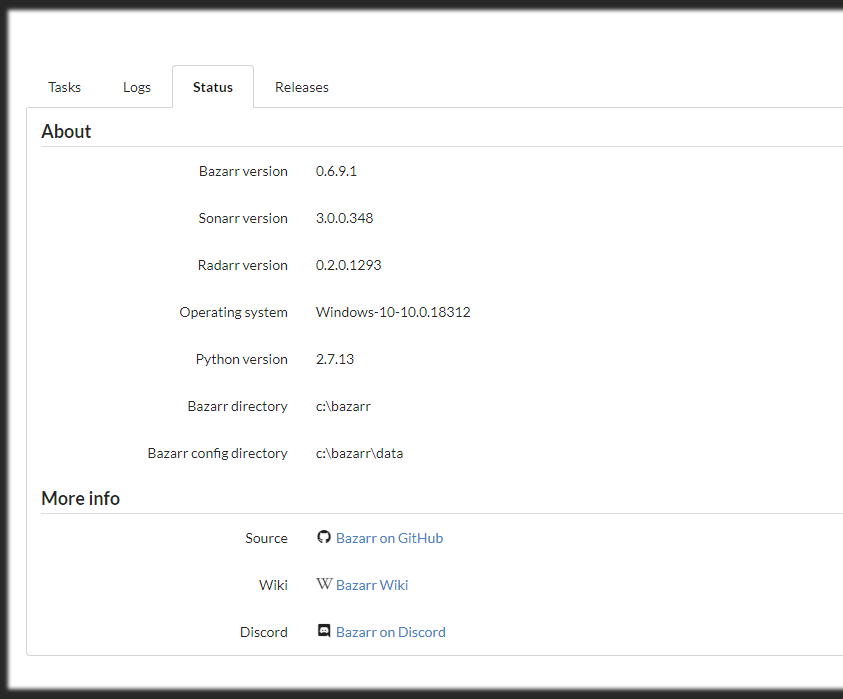Click the Python version value 2.7.13

(335, 359)
